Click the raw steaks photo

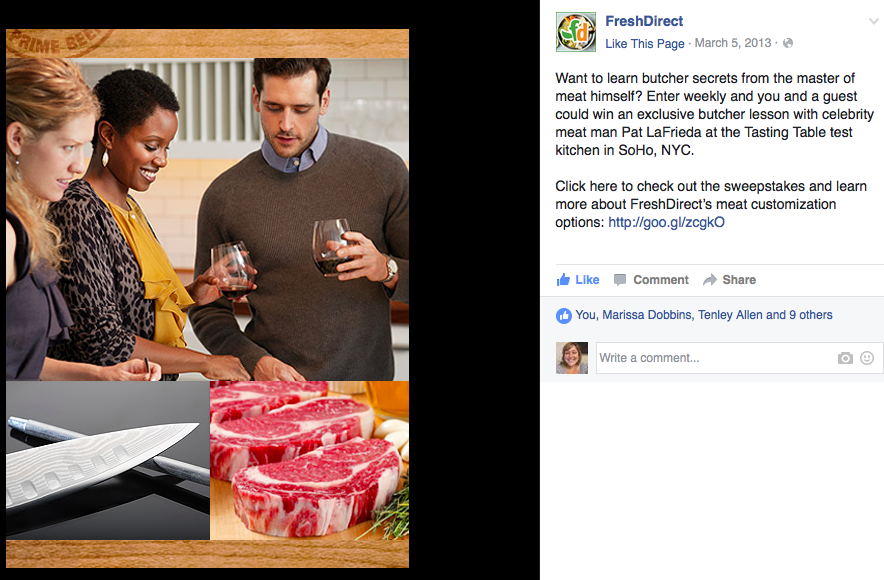click(x=310, y=461)
